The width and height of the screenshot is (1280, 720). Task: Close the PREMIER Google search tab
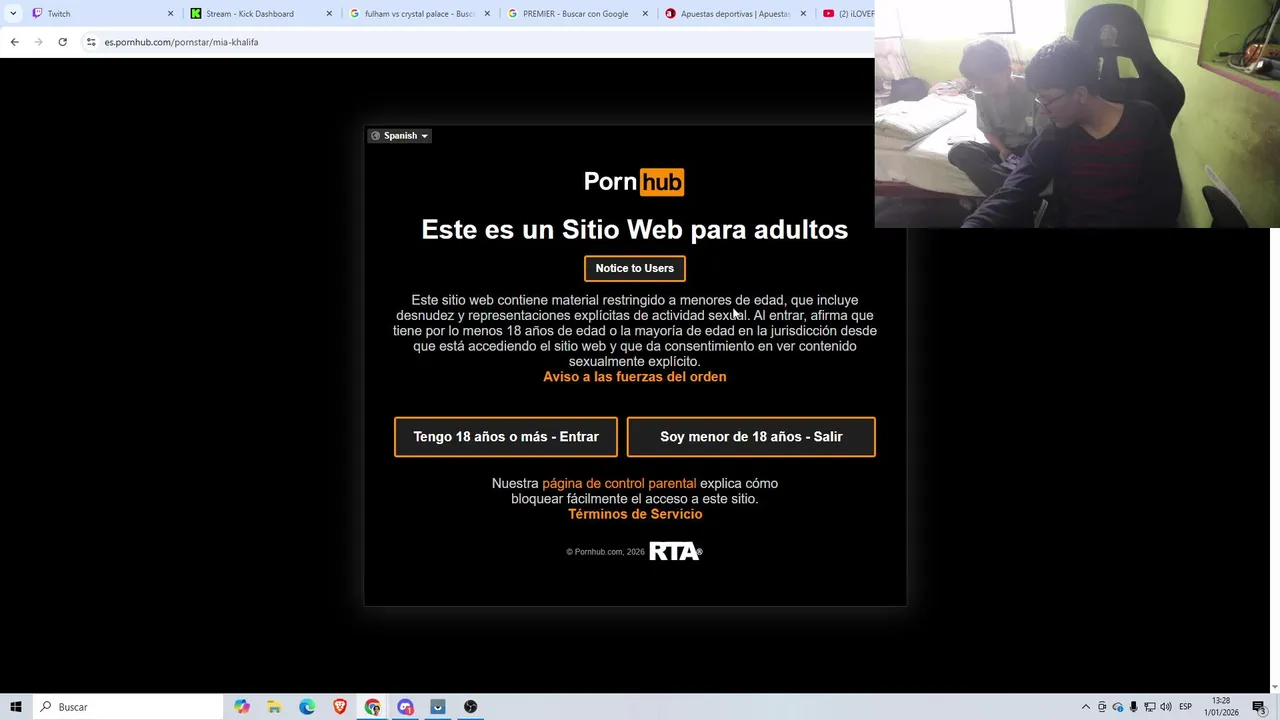pyautogui.click(x=645, y=14)
